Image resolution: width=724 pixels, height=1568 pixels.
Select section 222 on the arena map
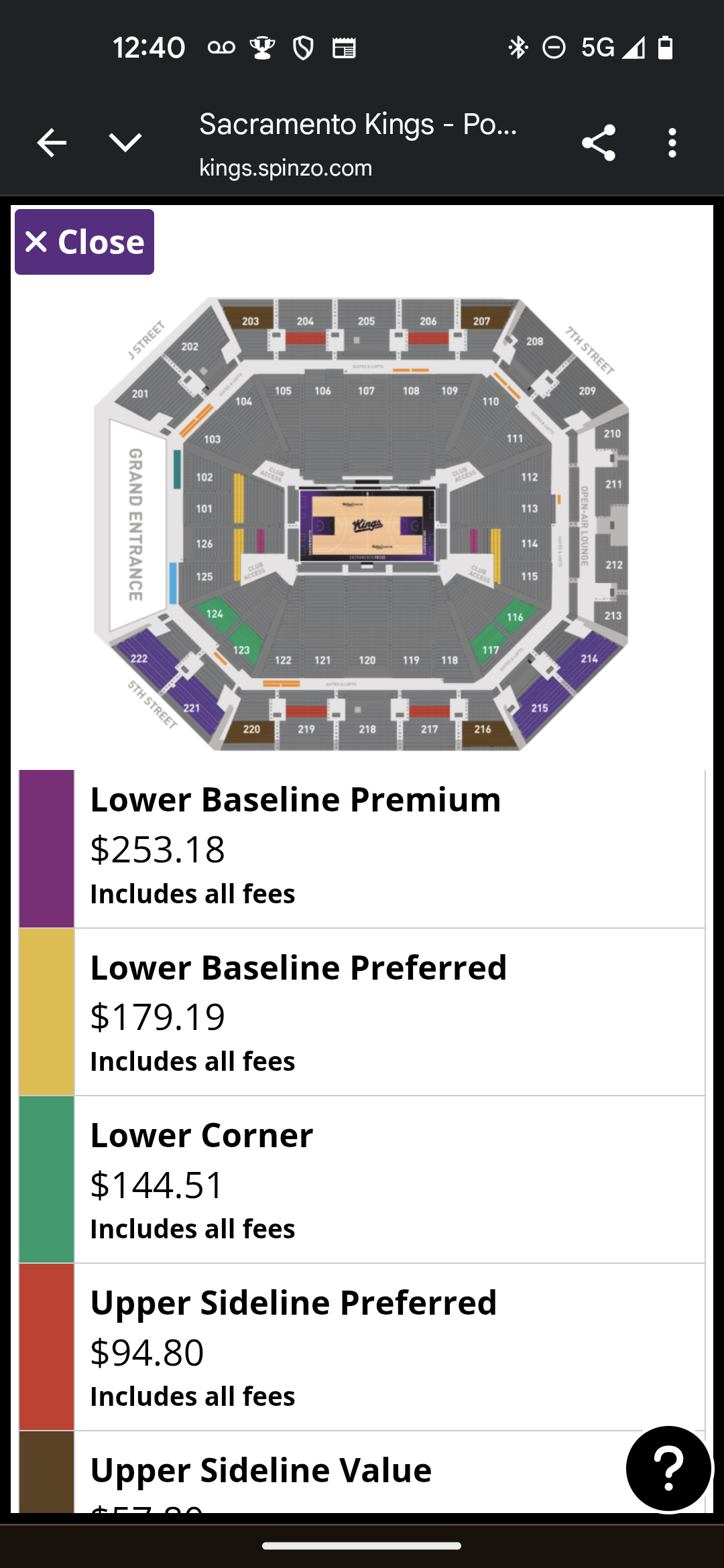click(139, 658)
